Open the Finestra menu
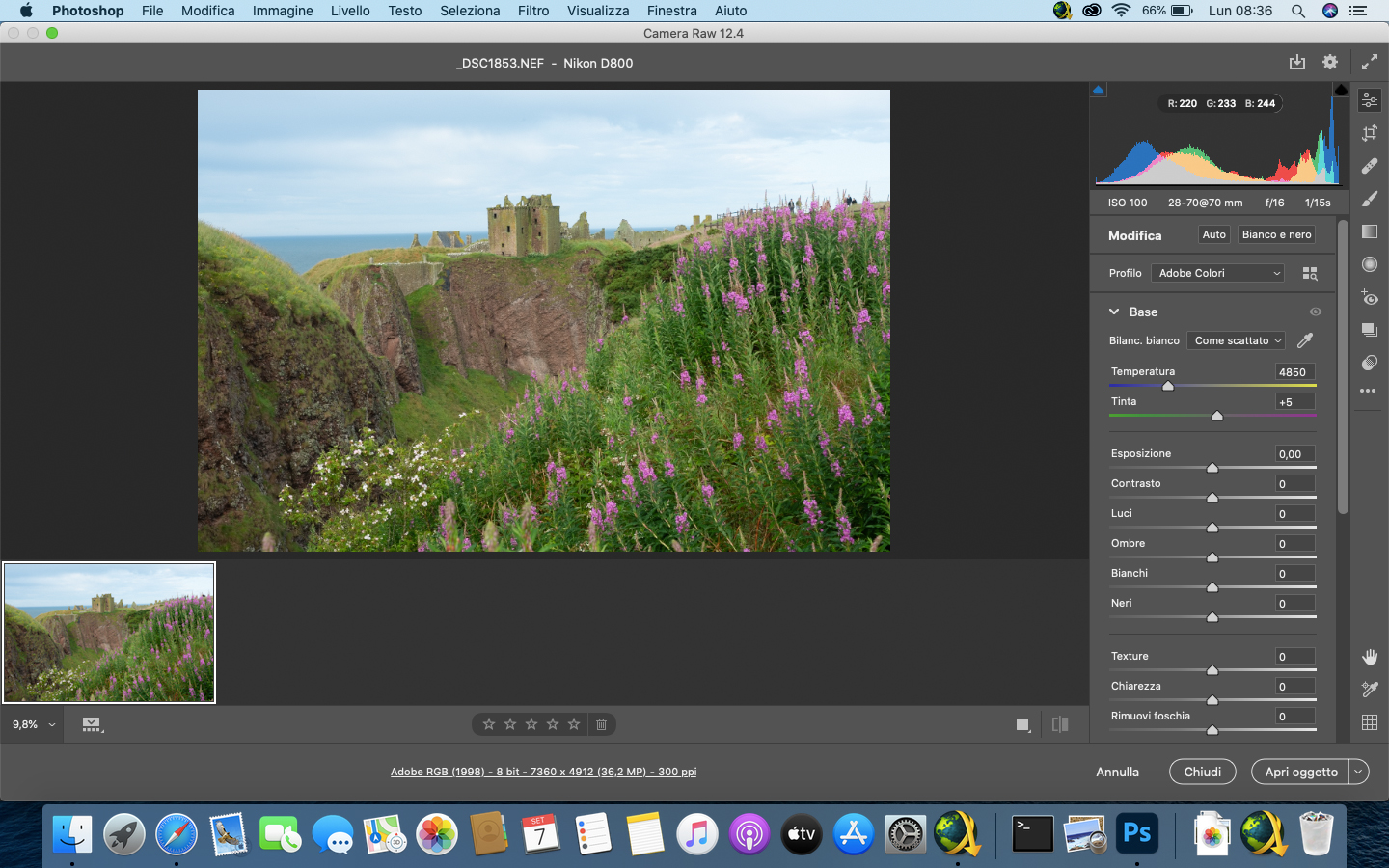The width and height of the screenshot is (1389, 868). click(672, 11)
